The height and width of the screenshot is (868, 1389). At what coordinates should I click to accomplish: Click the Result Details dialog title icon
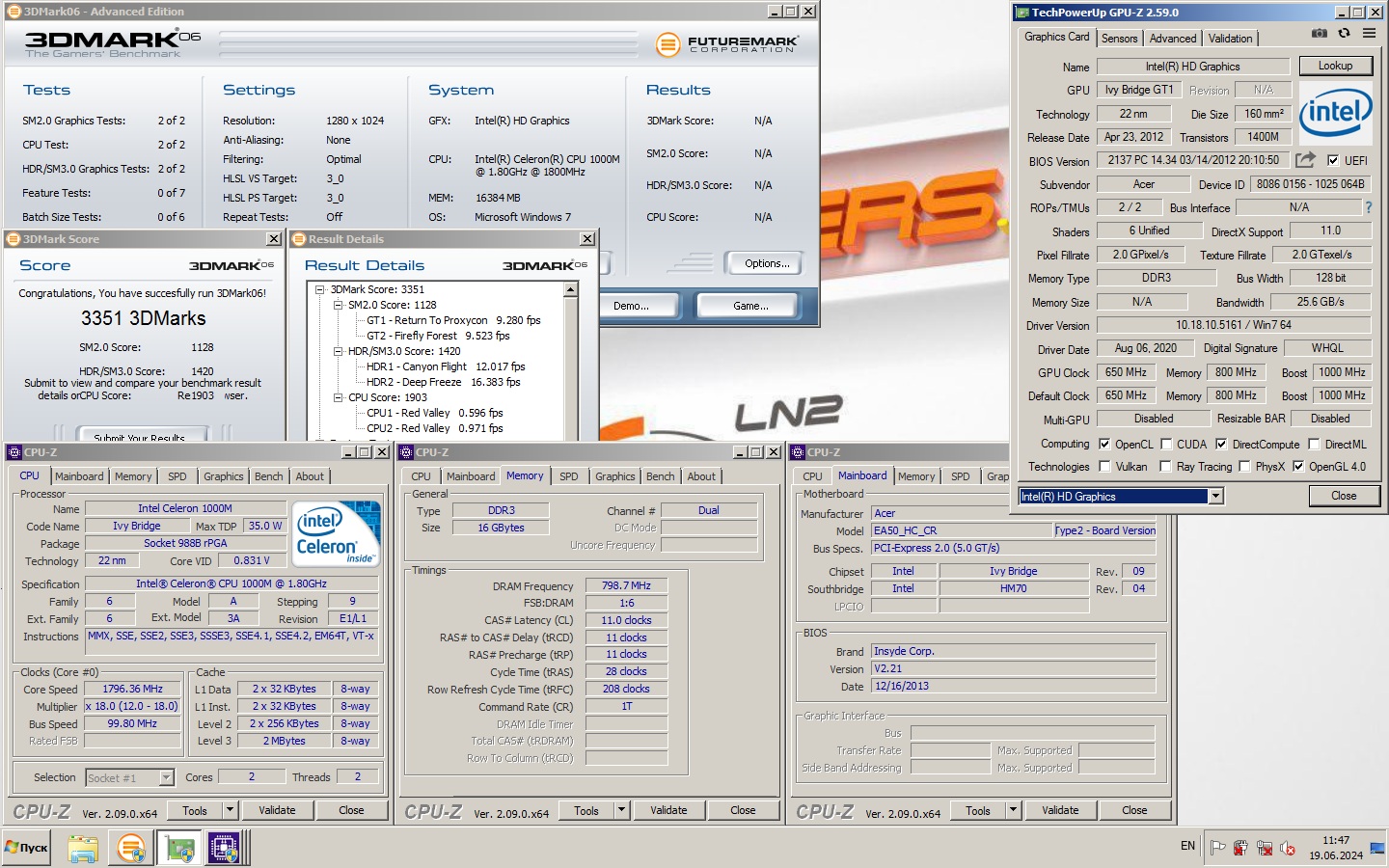(299, 239)
